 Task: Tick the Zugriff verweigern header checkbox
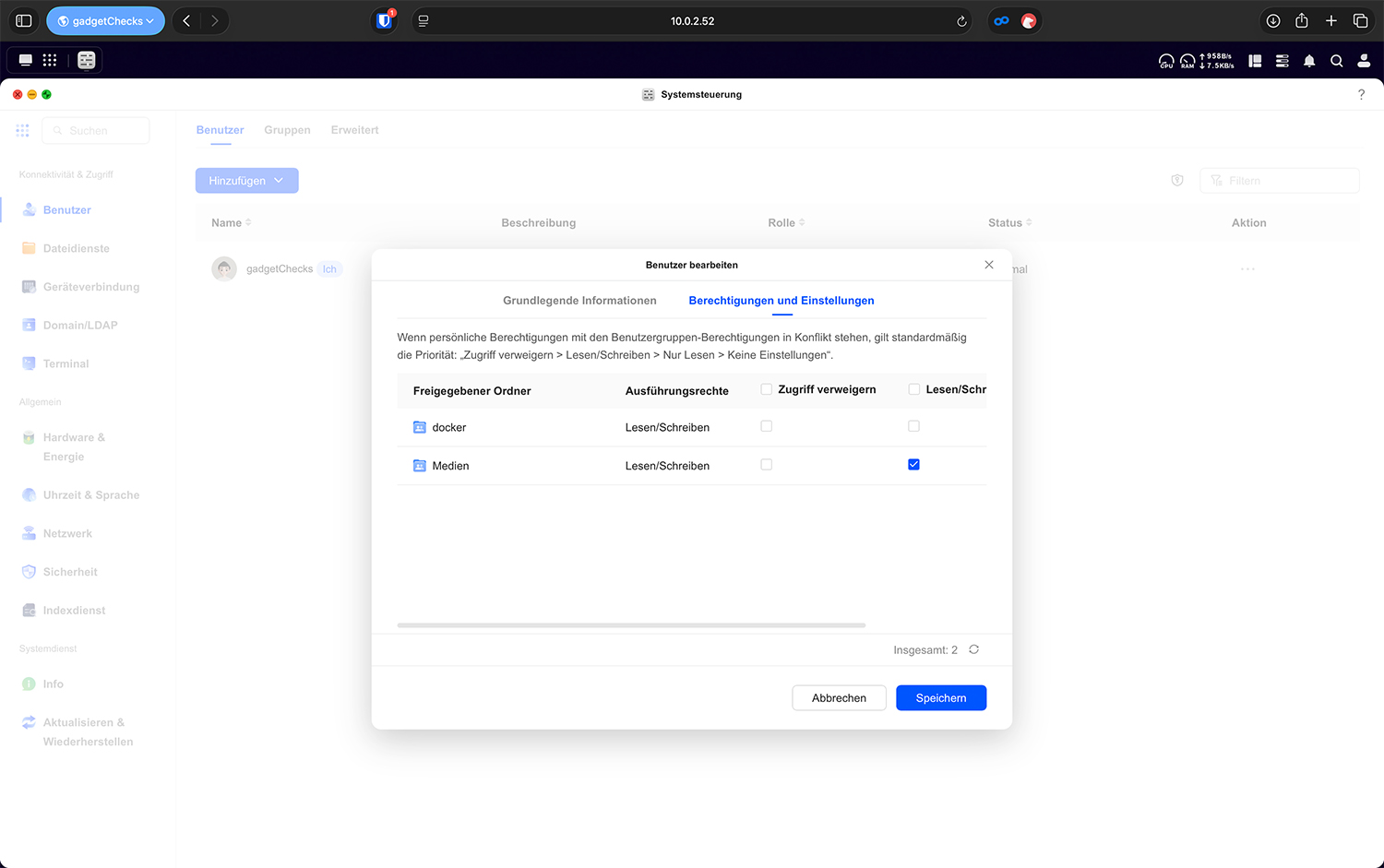[766, 389]
